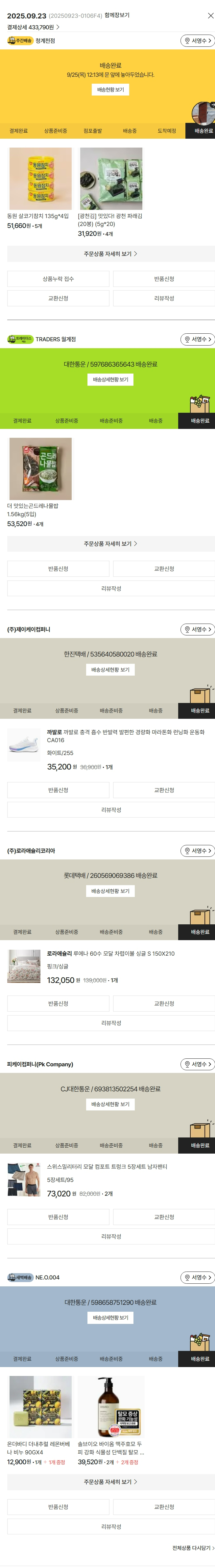
Task: Click the 주간배송 badge beside 청계천점
Action: (x=20, y=41)
